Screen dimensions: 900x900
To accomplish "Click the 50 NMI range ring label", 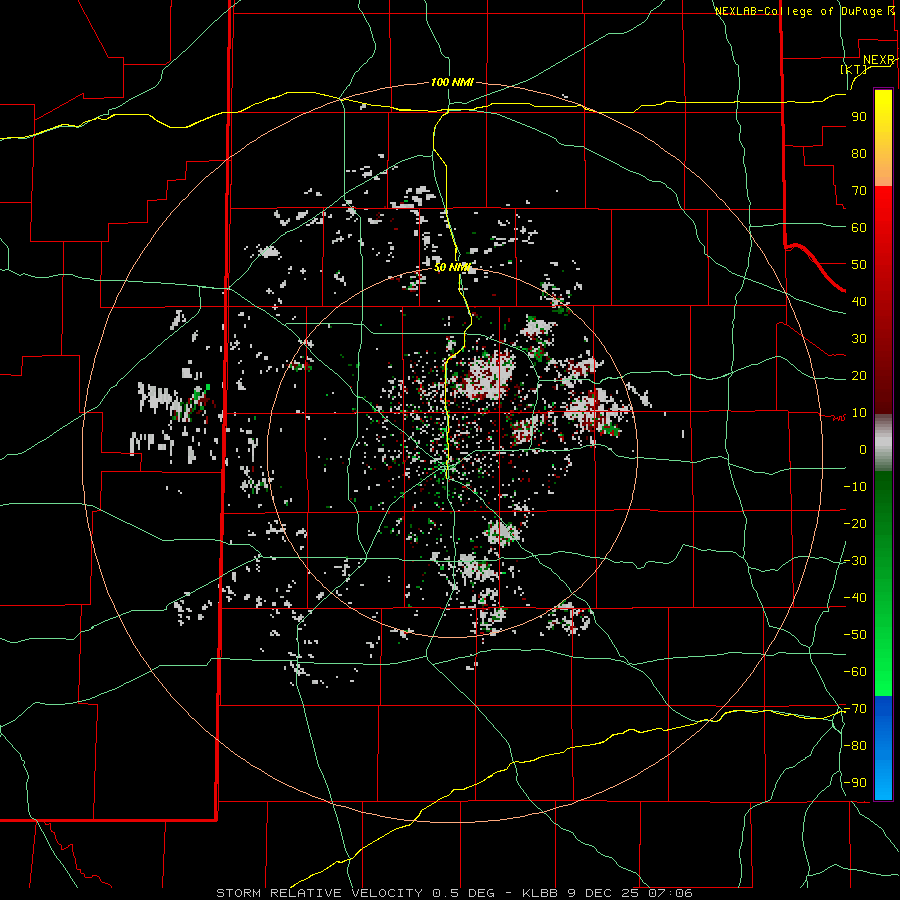I will pyautogui.click(x=452, y=267).
